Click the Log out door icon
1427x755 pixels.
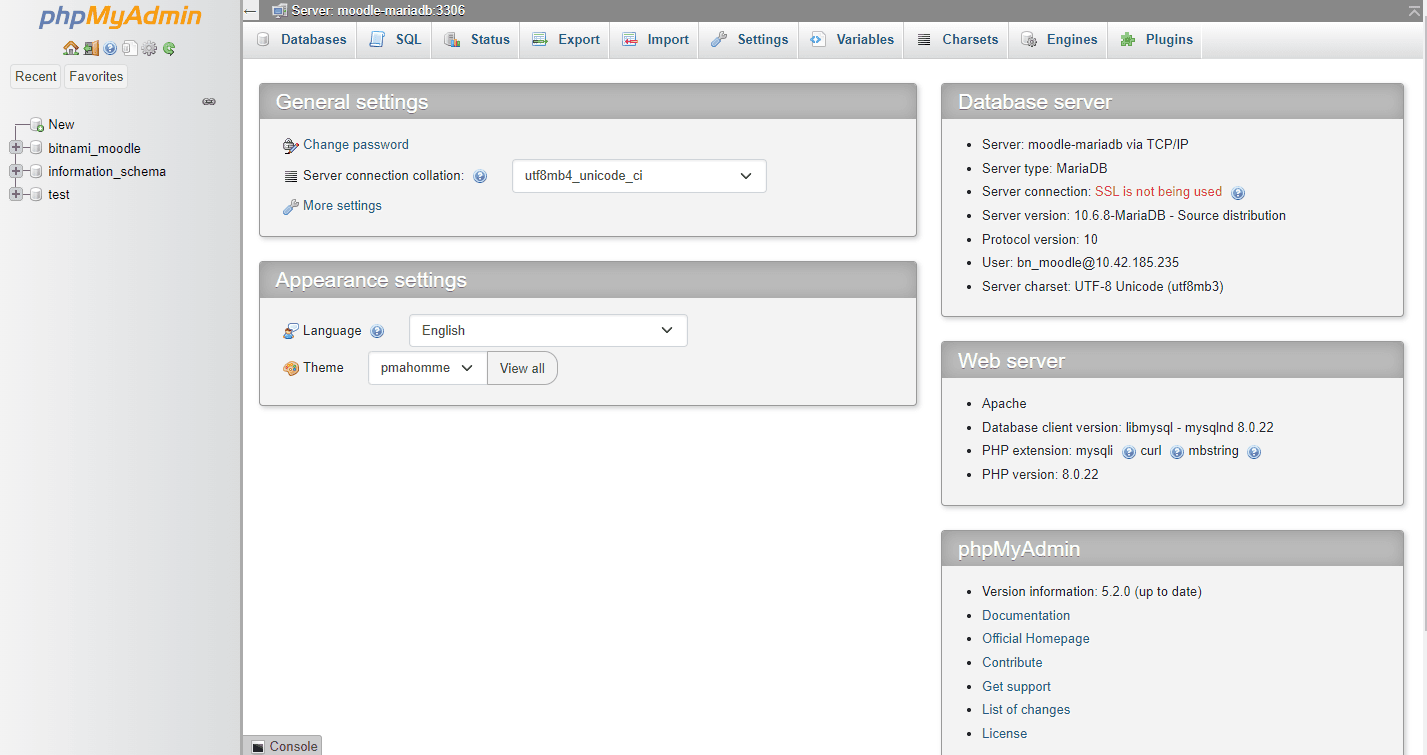[91, 48]
